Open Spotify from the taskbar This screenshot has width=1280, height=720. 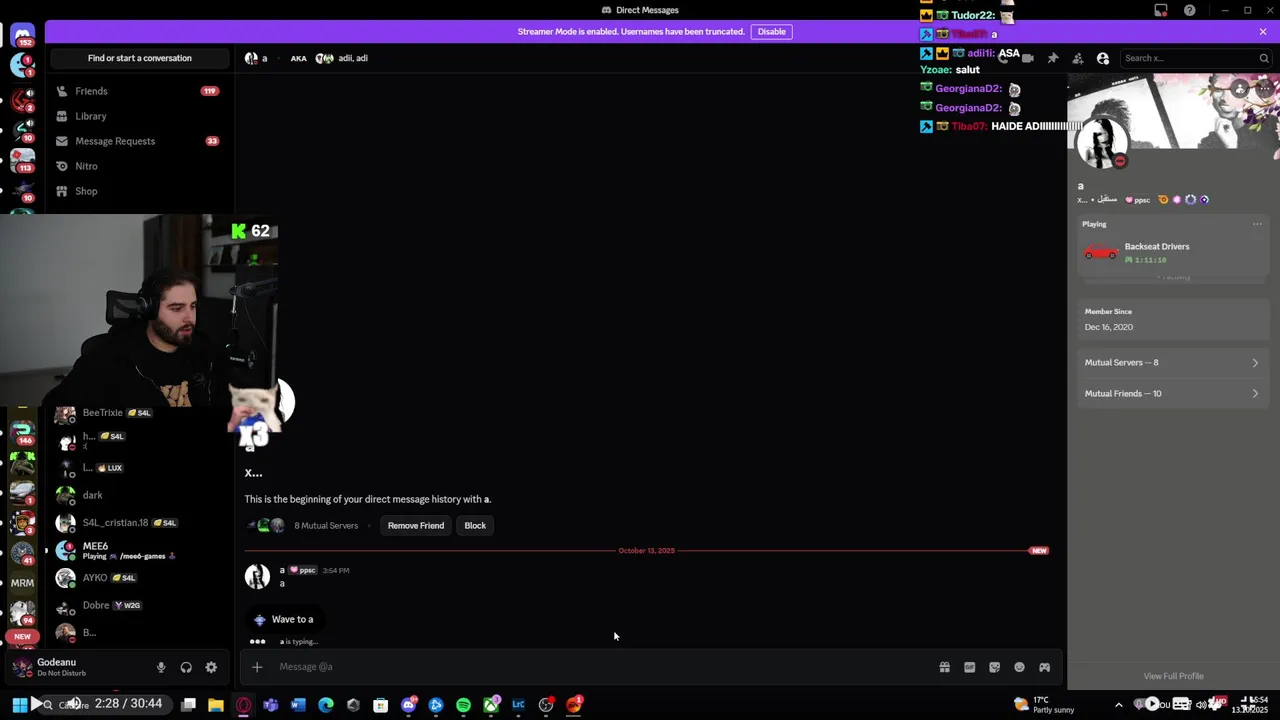(x=463, y=705)
